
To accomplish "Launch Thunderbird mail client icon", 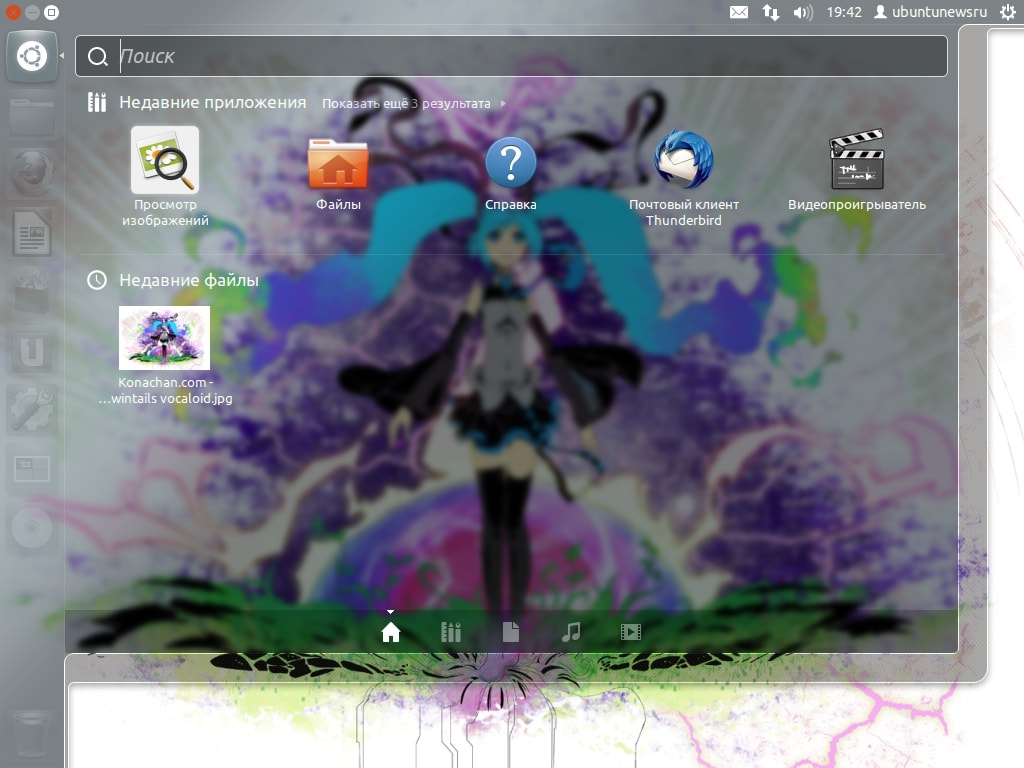I will click(683, 161).
